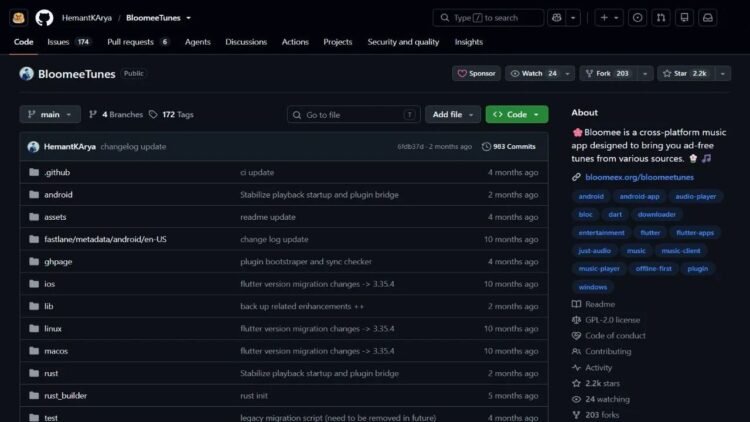Click the BloomeeTunes repository avatar
750x422 pixels.
point(26,74)
